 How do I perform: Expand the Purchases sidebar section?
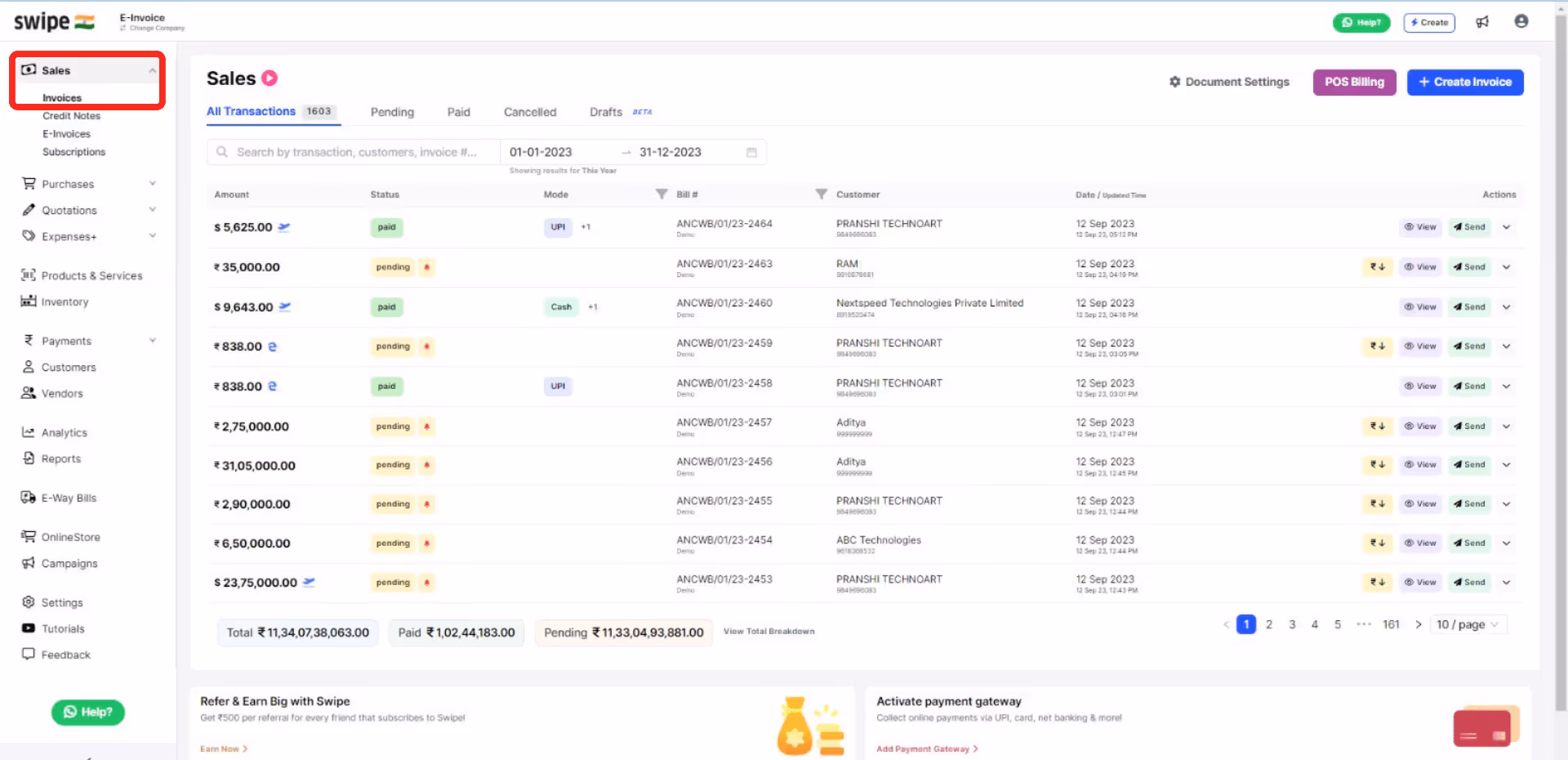(152, 184)
